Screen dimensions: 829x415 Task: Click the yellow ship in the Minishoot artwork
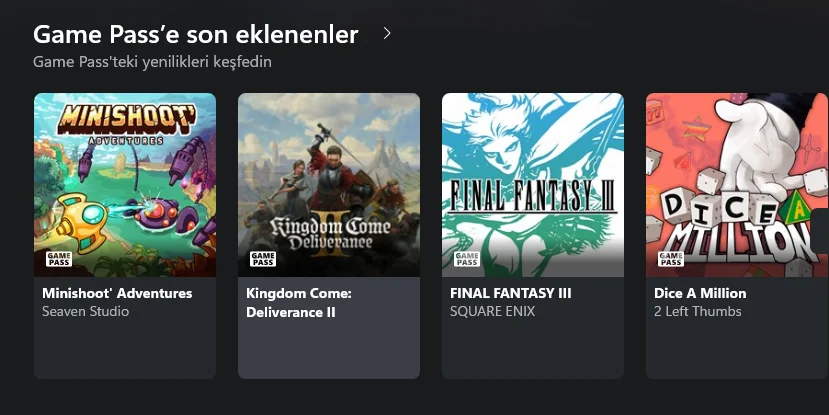[81, 221]
